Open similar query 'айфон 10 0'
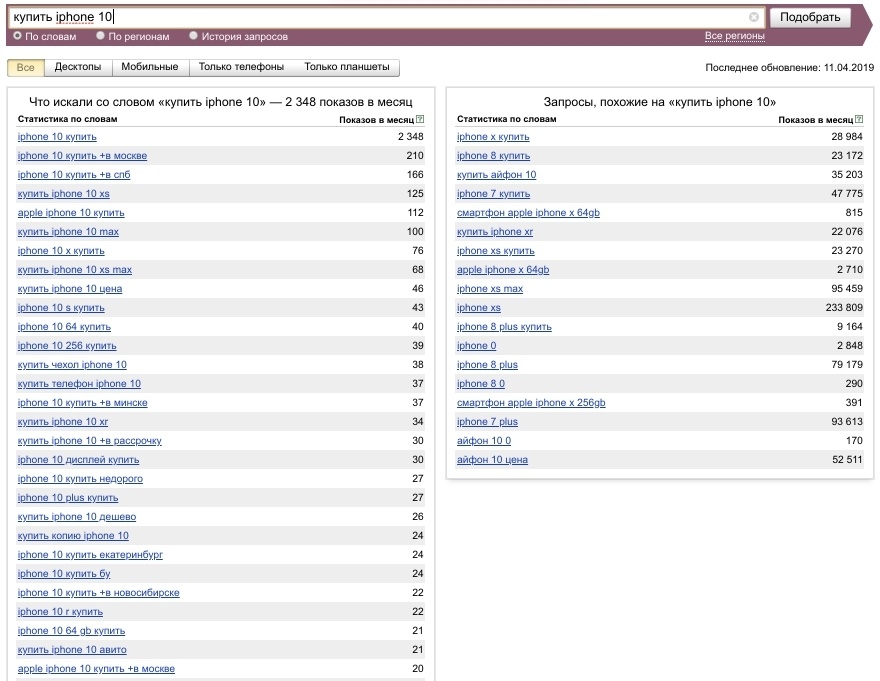This screenshot has height=681, width=880. click(484, 441)
